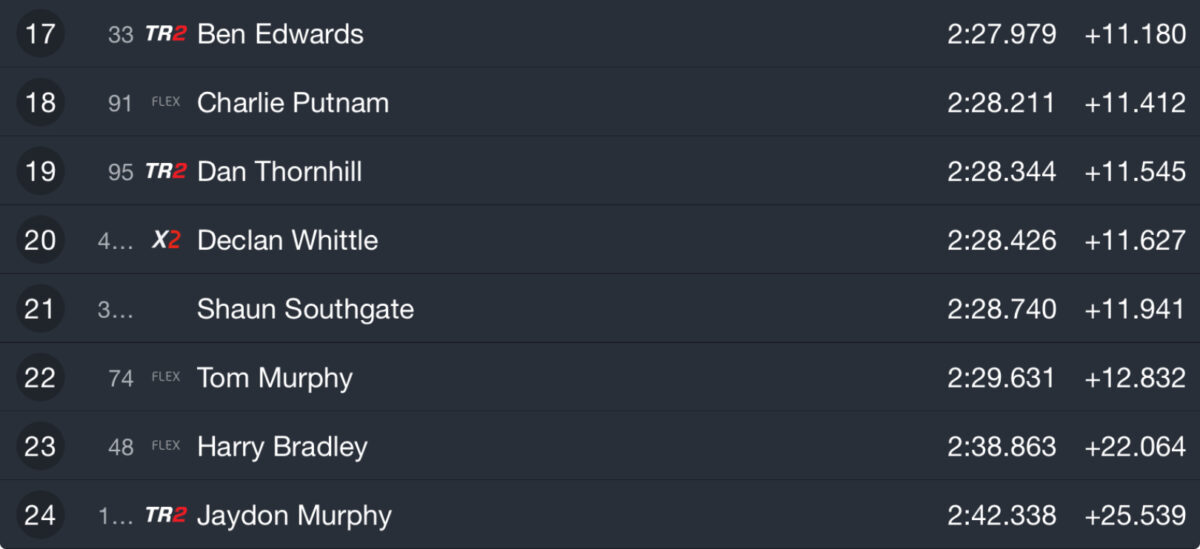Click the FLEX badge next to Charlie Putnam
The image size is (1200, 549).
(x=165, y=102)
